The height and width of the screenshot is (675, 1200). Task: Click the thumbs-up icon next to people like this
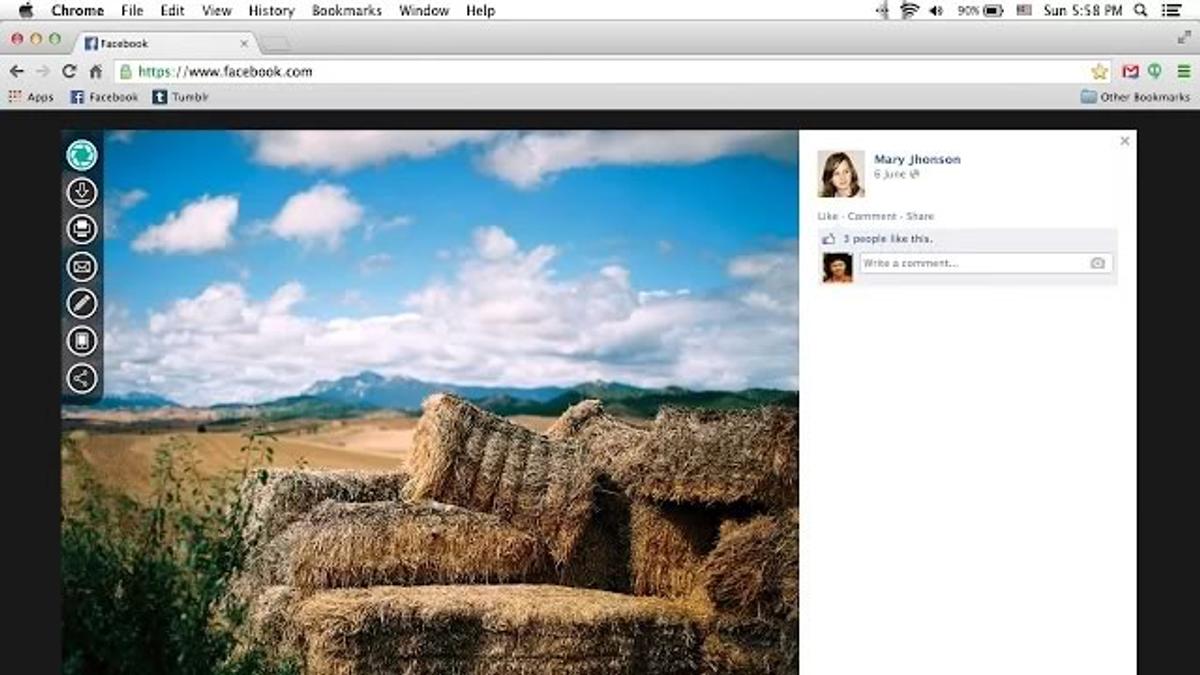[828, 239]
